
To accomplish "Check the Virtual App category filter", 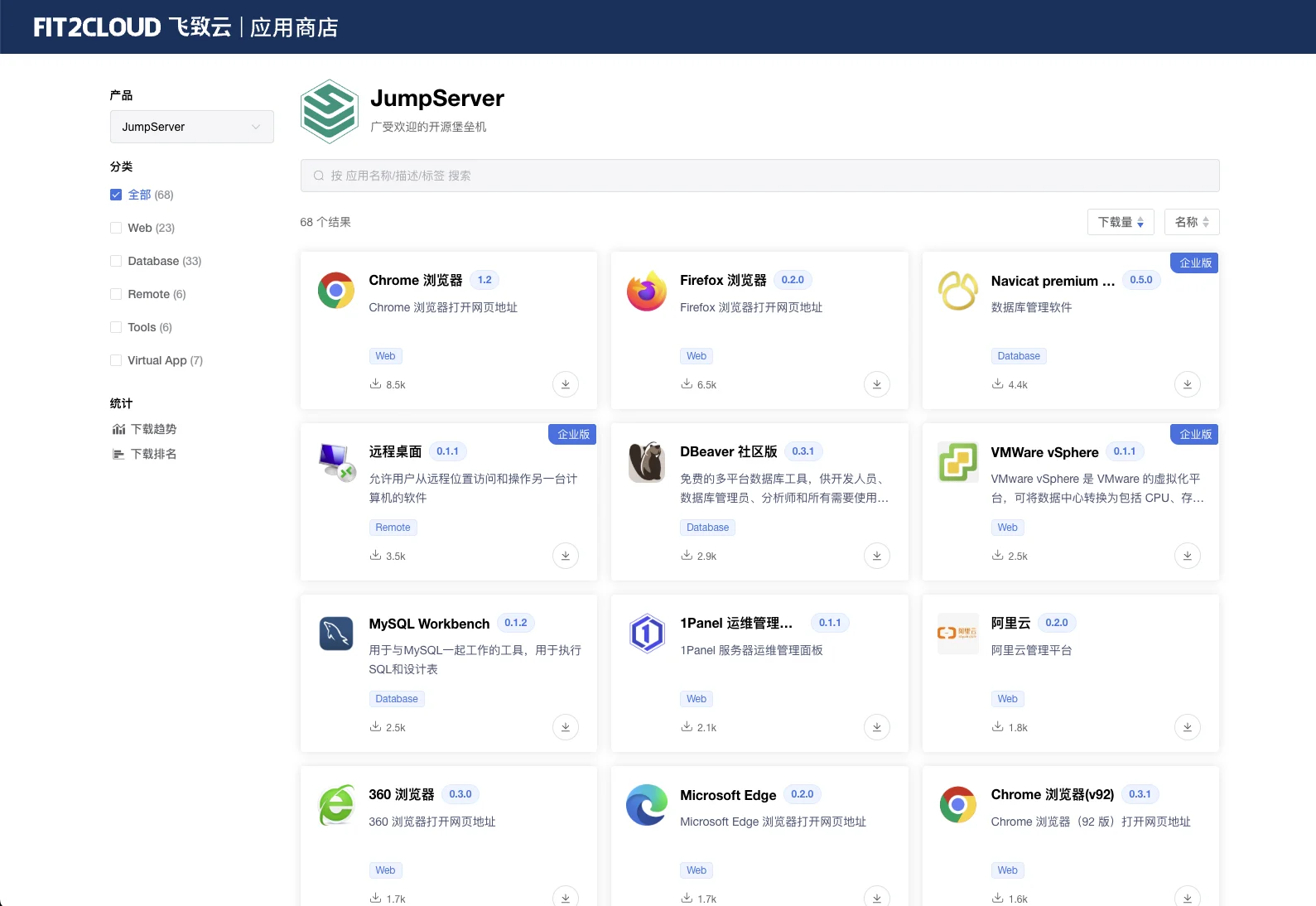I will tap(116, 360).
